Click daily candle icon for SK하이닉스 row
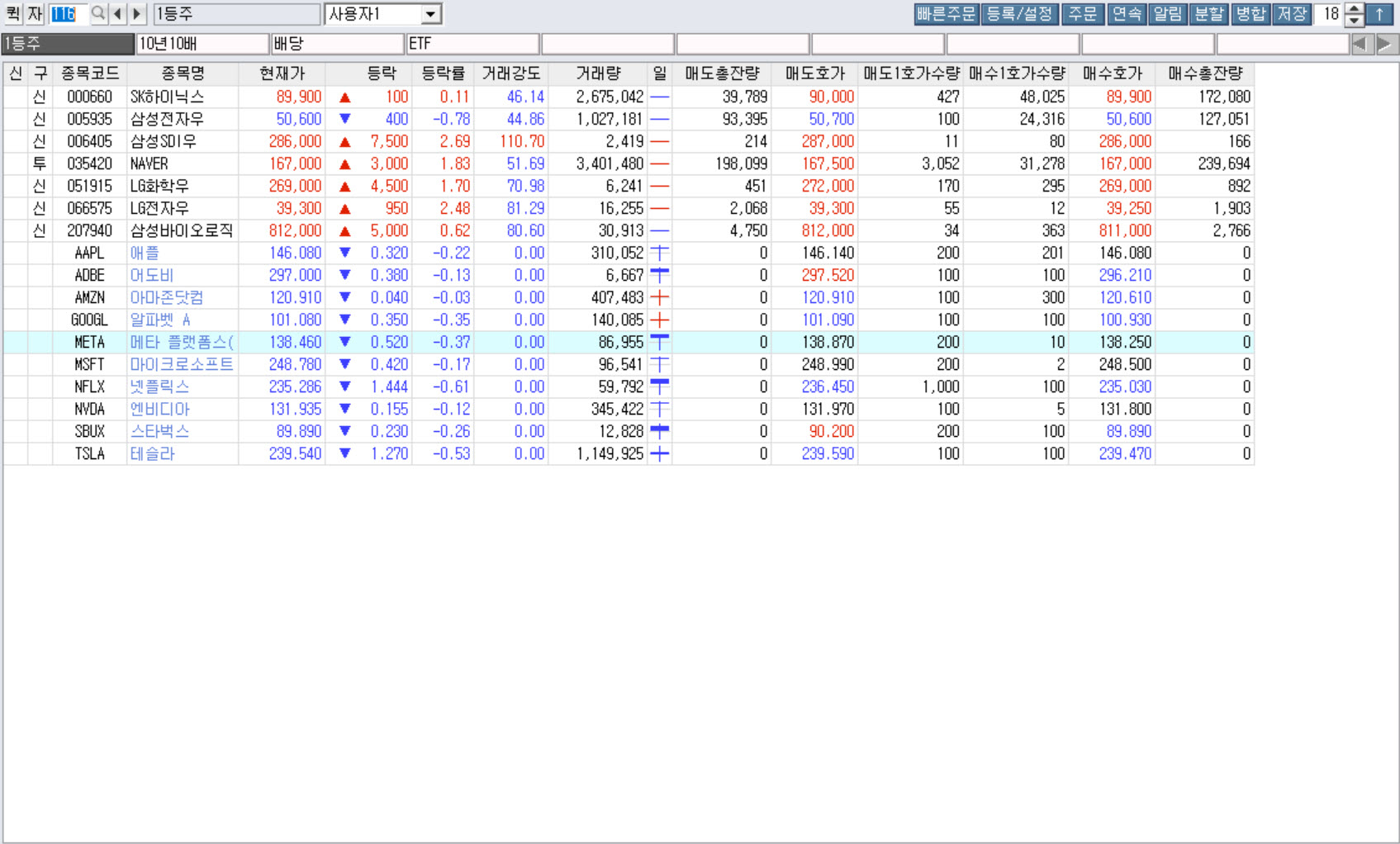 660,97
